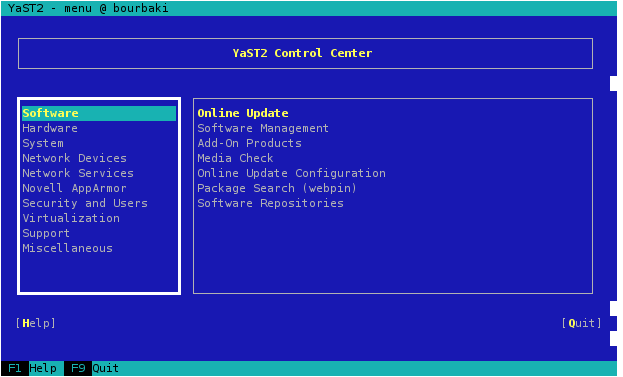The height and width of the screenshot is (377, 623).
Task: Choose Network Services in the category list
Action: [78, 174]
